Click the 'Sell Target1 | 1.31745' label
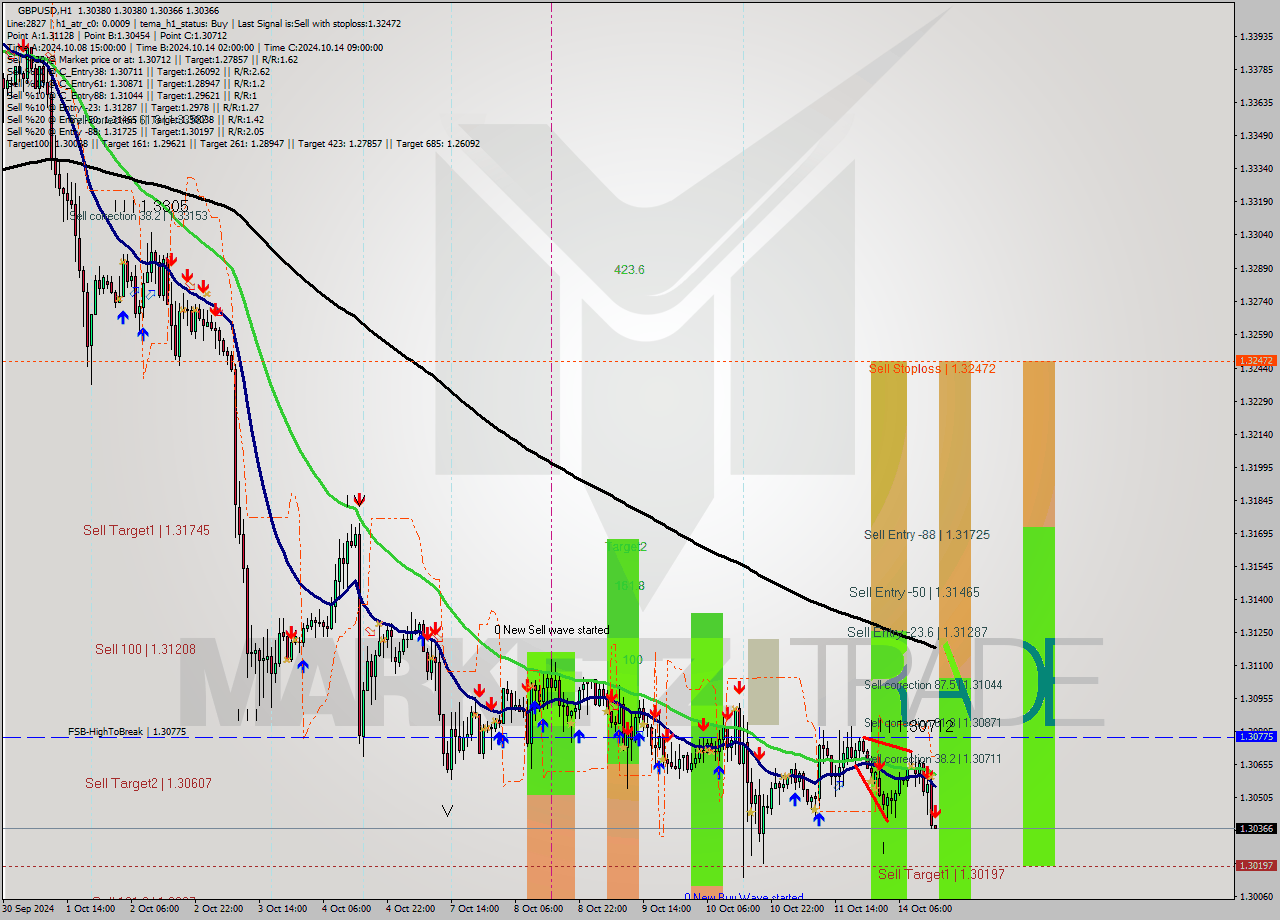1280x920 pixels. click(146, 531)
